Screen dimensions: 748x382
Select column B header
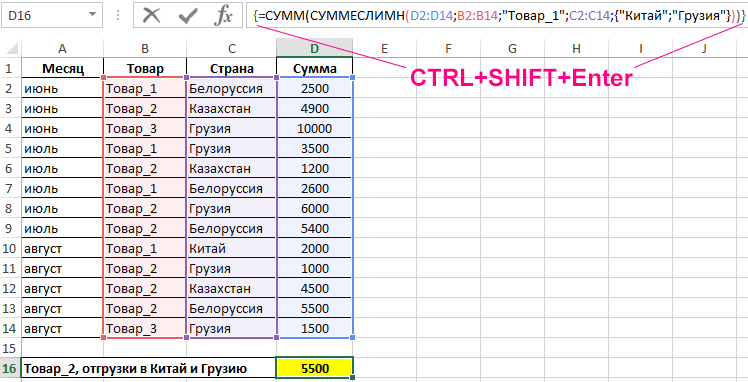[x=145, y=48]
